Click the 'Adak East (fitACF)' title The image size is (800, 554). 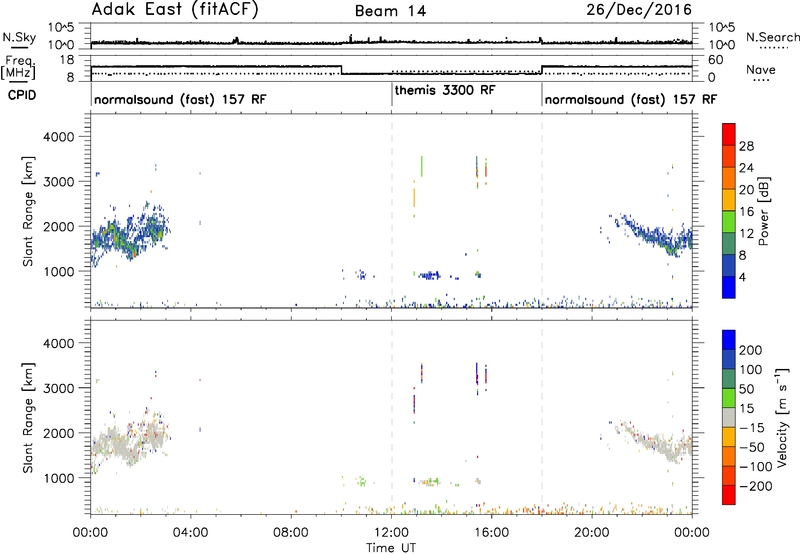click(x=175, y=9)
